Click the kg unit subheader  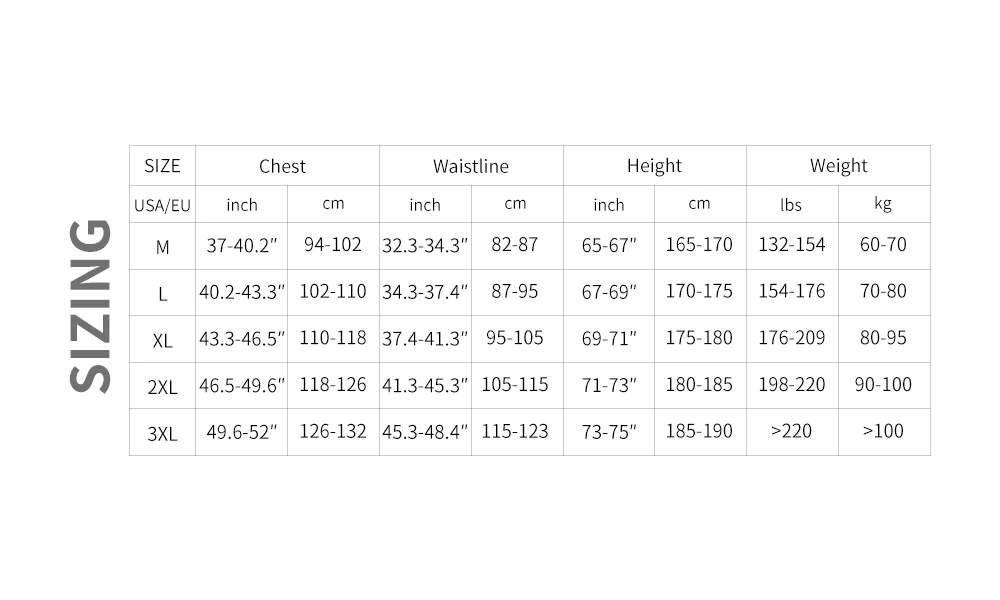(x=883, y=204)
